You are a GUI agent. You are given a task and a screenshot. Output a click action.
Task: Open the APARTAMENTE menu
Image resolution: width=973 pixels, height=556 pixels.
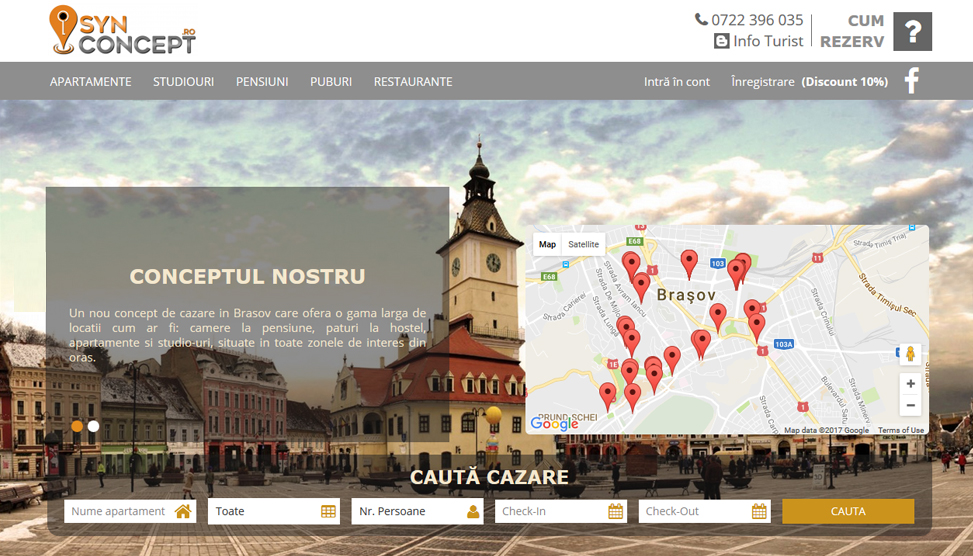(x=91, y=81)
